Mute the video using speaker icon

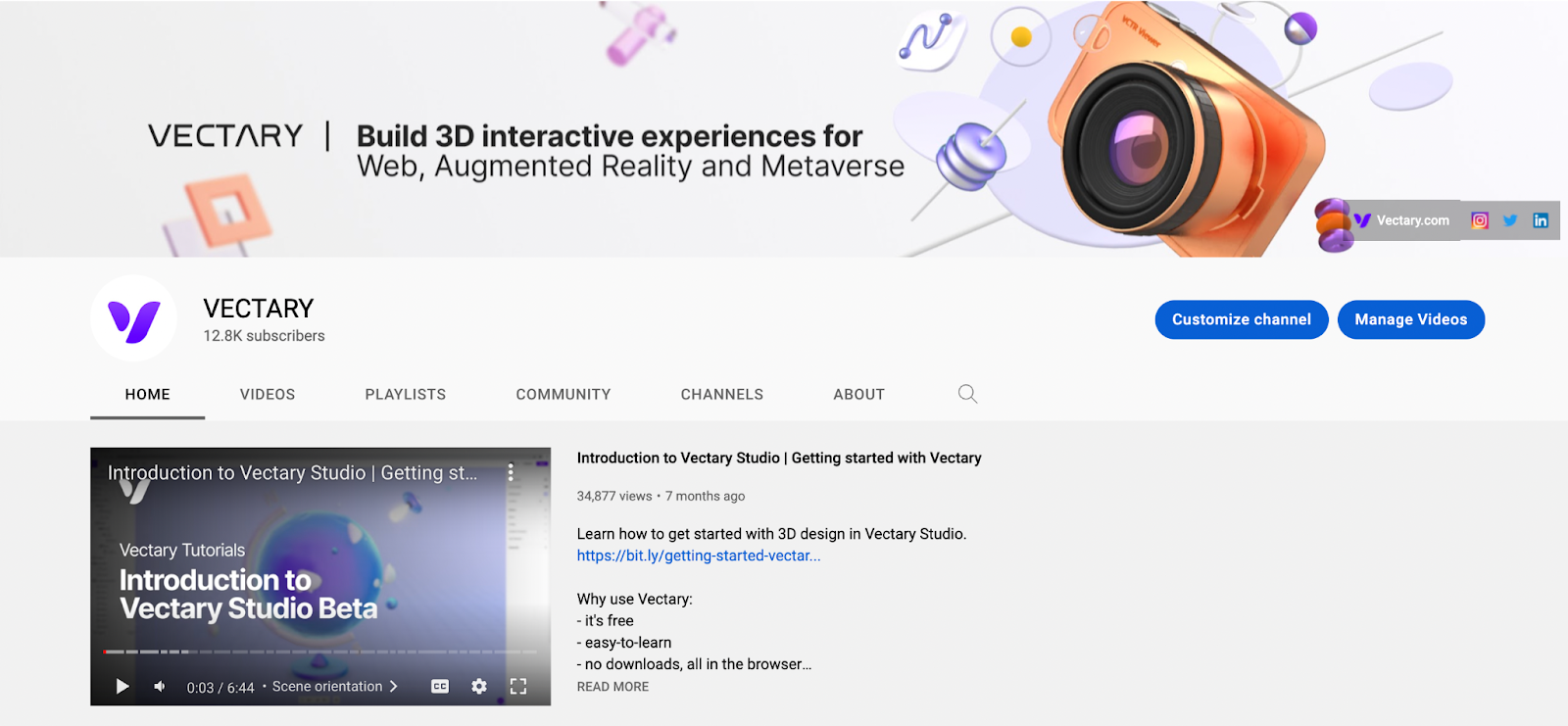point(160,687)
